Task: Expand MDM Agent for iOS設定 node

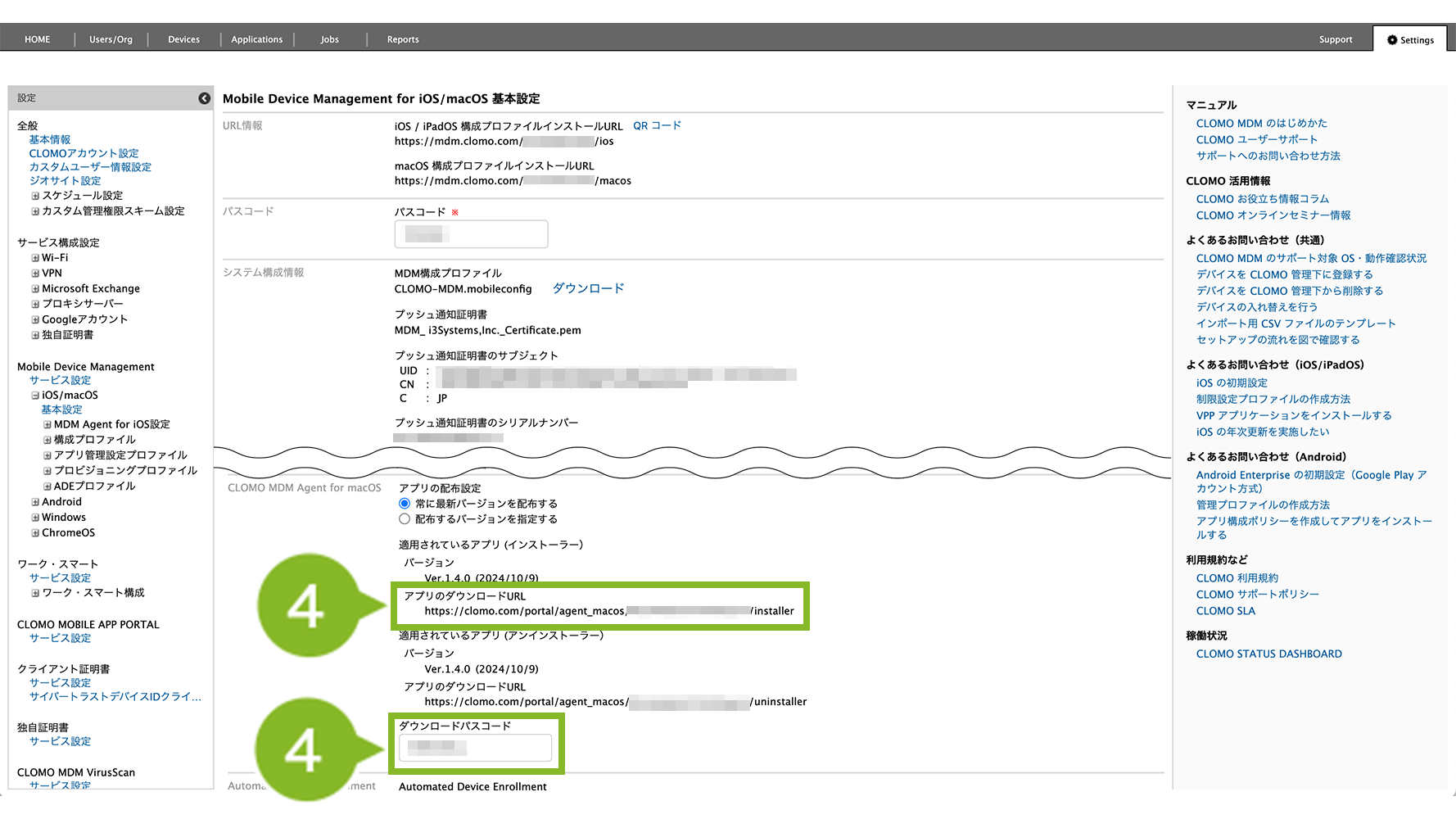Action: [x=47, y=425]
